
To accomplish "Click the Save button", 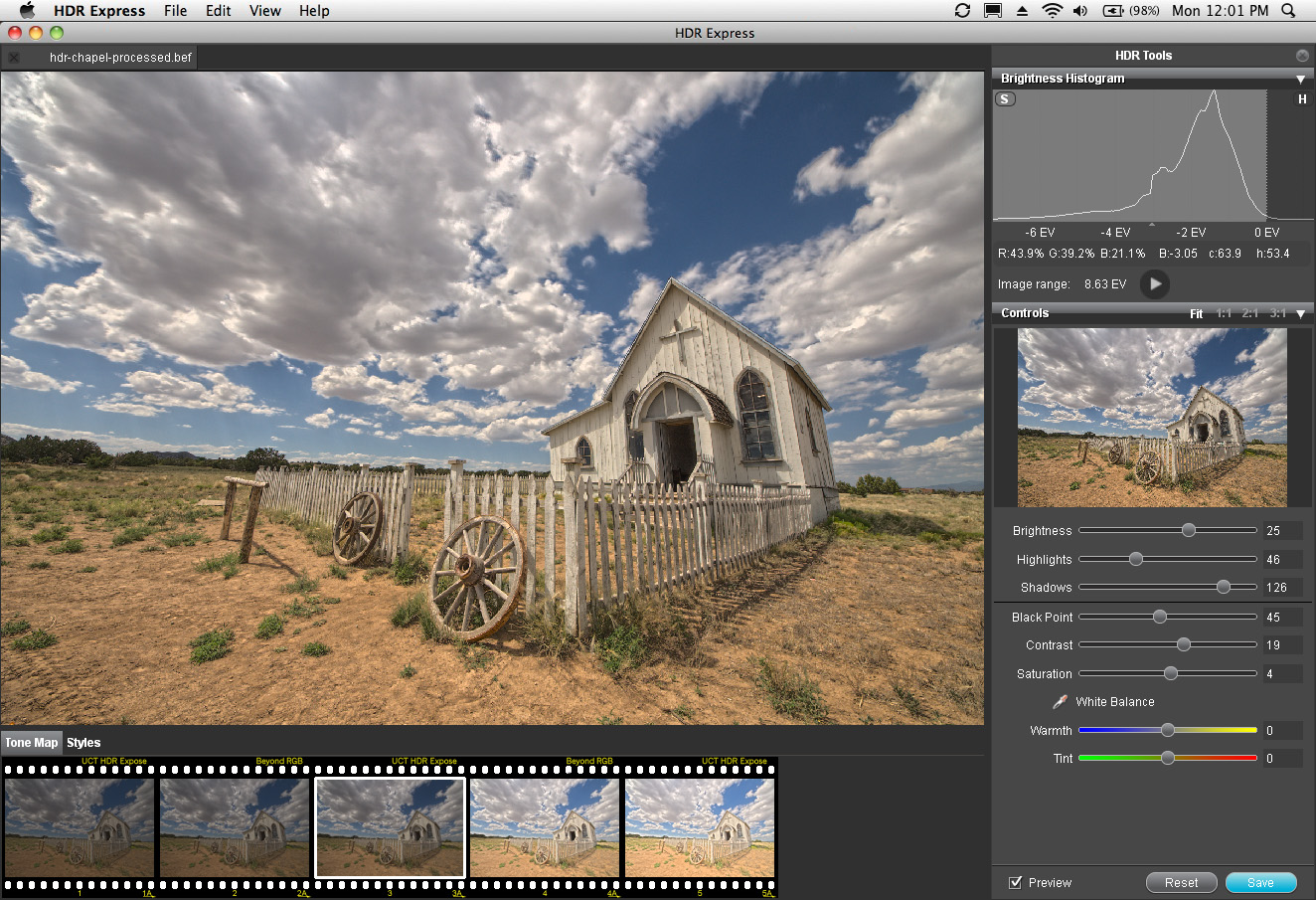I will [1260, 882].
